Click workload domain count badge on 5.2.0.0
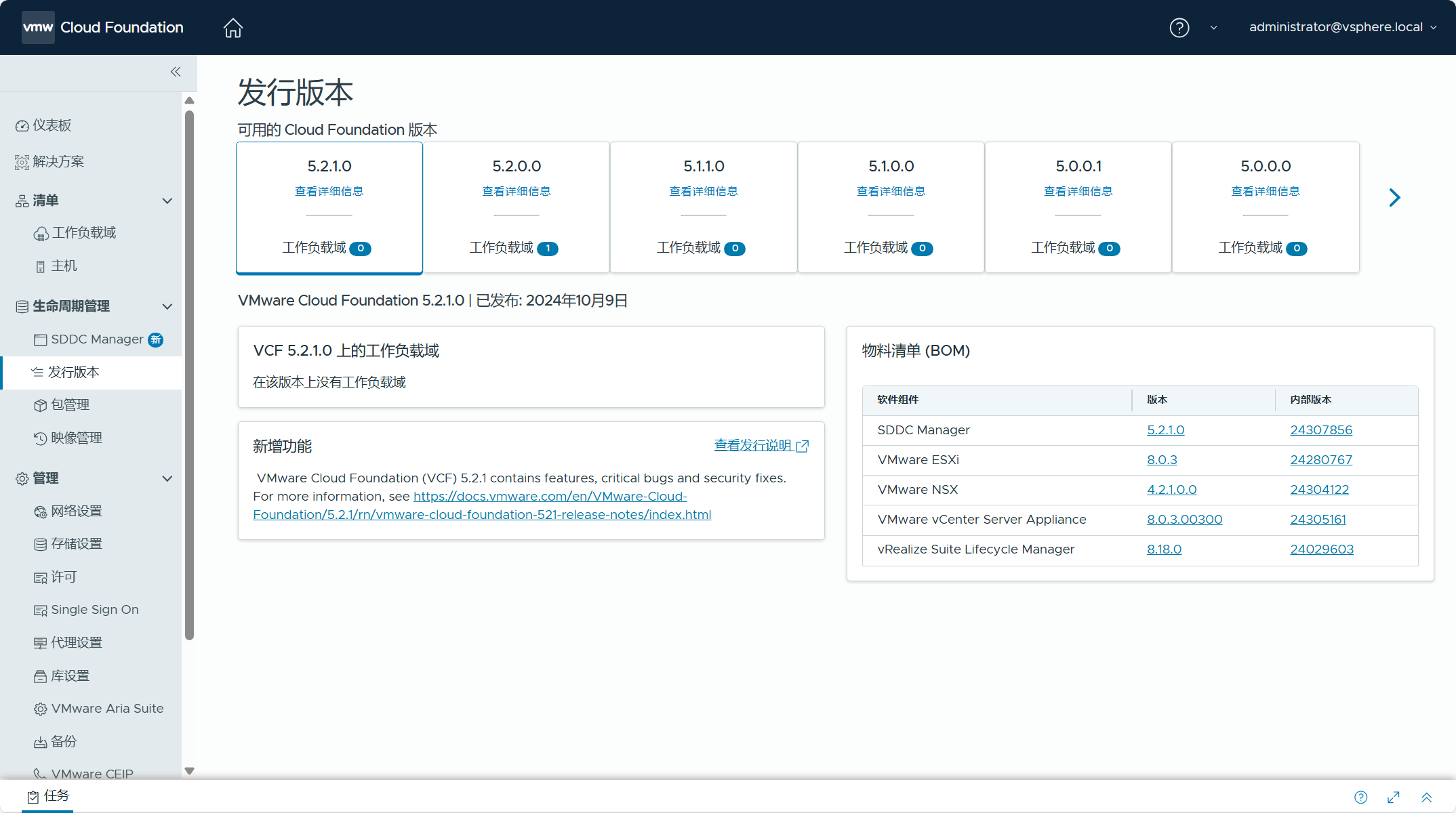1456x813 pixels. pyautogui.click(x=548, y=249)
